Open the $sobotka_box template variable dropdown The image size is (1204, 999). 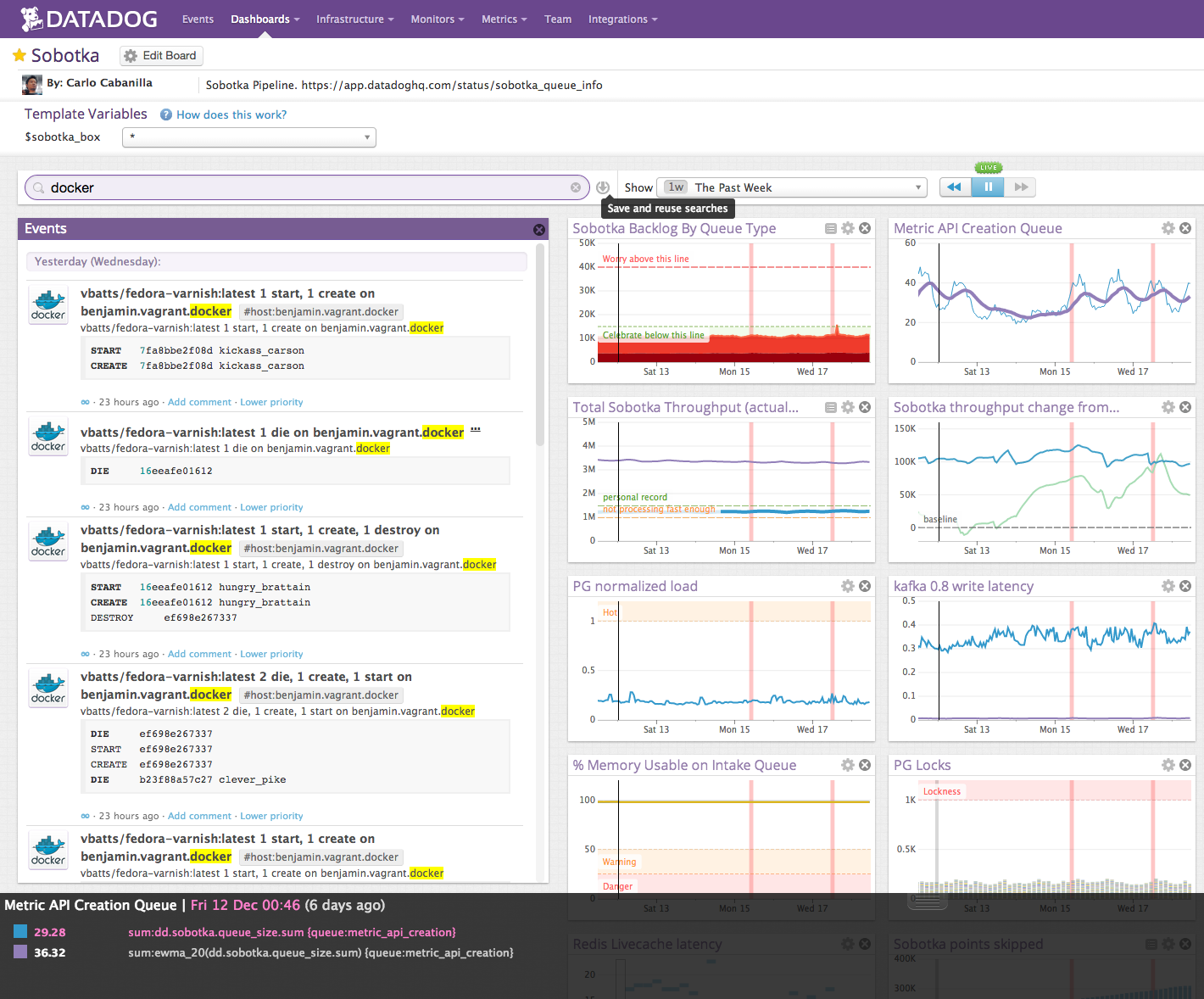point(249,137)
